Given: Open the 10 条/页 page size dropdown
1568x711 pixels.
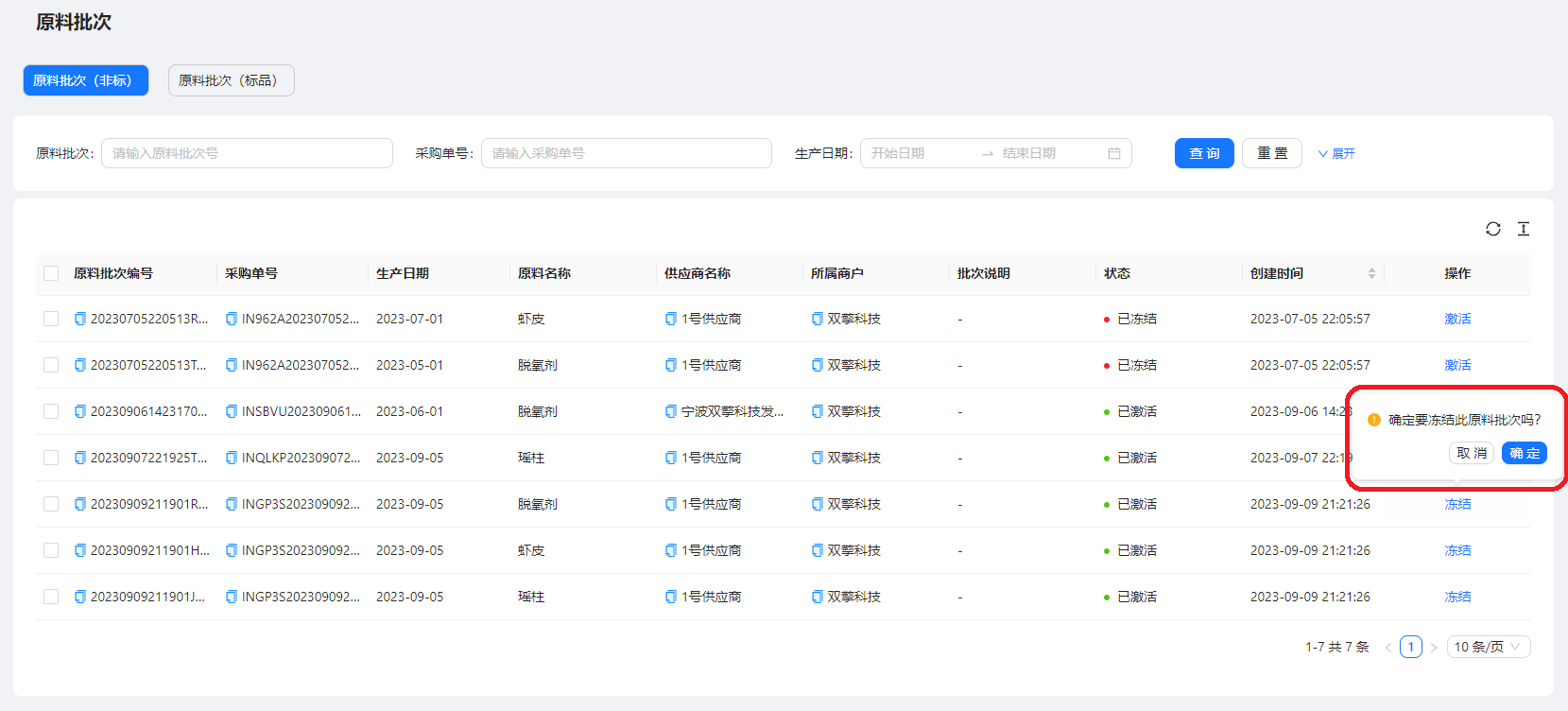Looking at the screenshot, I should coord(1488,647).
